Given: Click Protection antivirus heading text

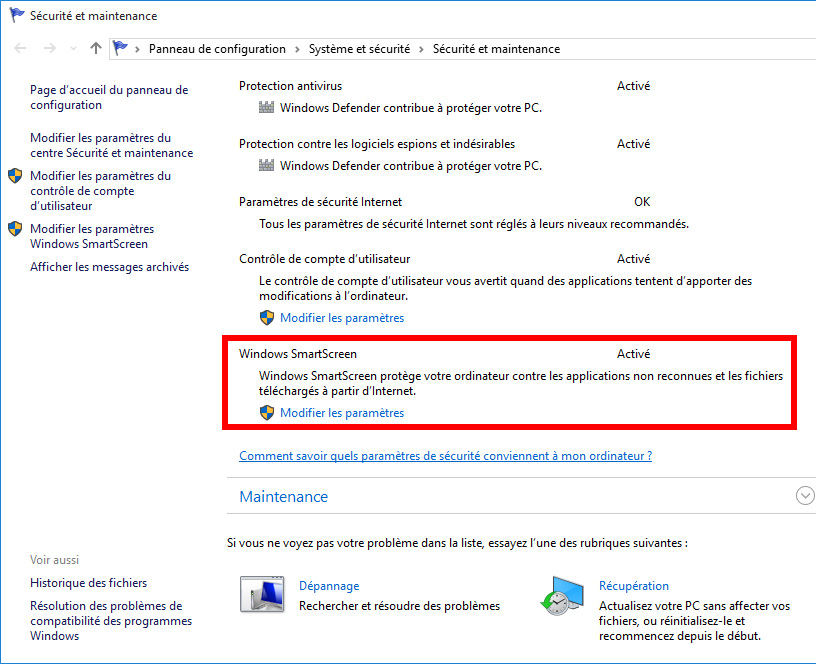Looking at the screenshot, I should (x=290, y=86).
